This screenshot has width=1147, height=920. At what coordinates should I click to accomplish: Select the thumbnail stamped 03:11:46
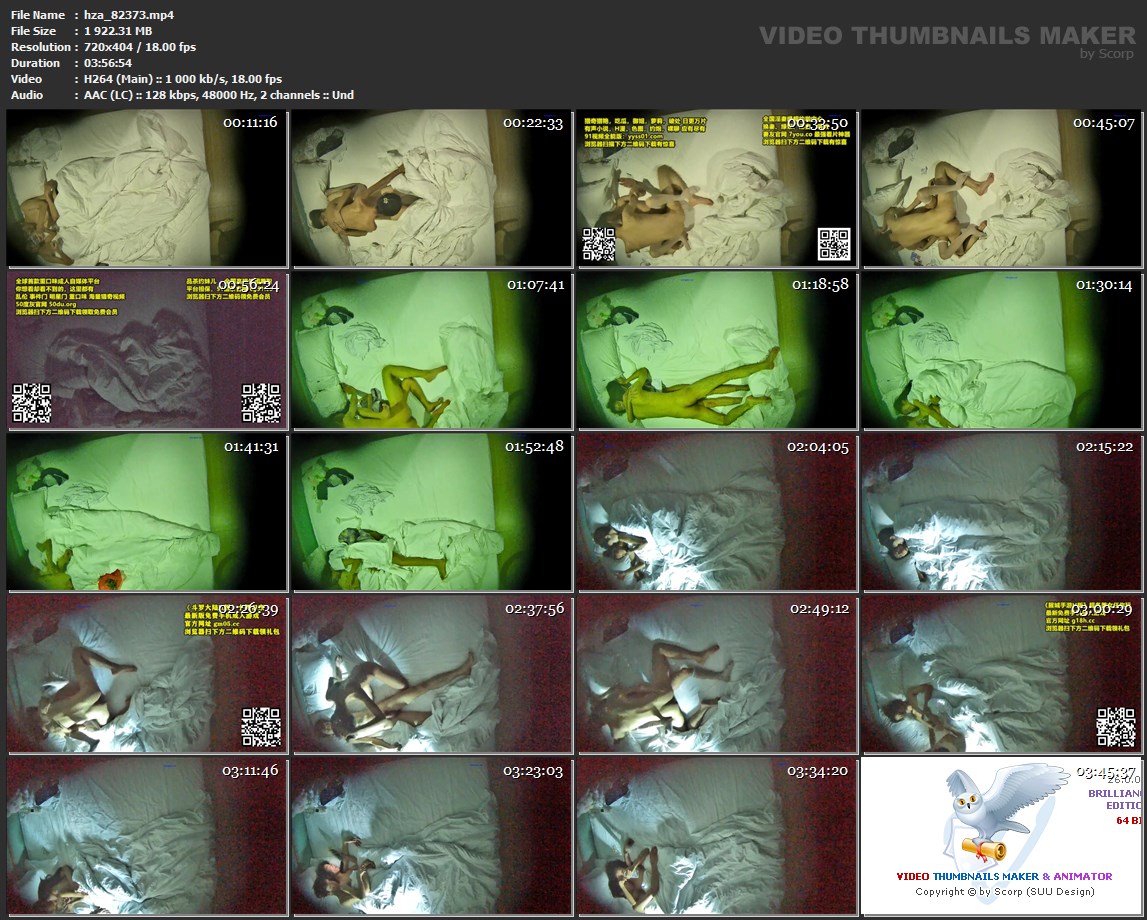(146, 836)
